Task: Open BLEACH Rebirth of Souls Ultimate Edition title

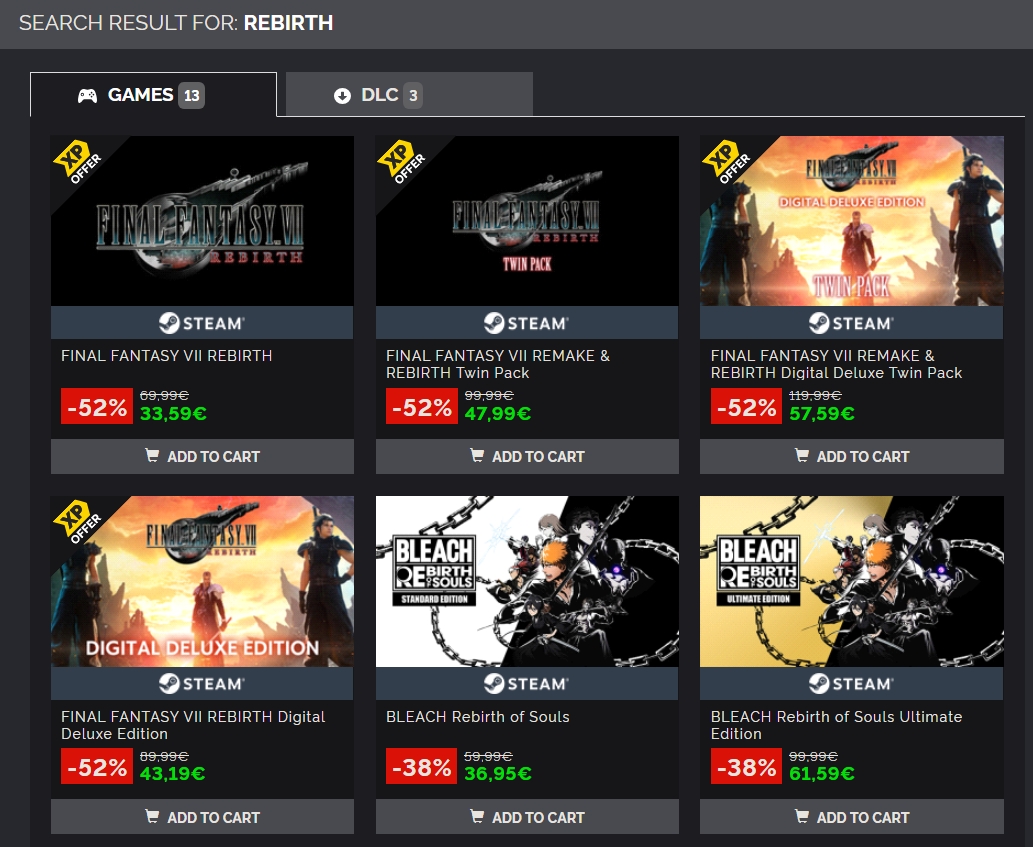Action: pyautogui.click(x=836, y=724)
